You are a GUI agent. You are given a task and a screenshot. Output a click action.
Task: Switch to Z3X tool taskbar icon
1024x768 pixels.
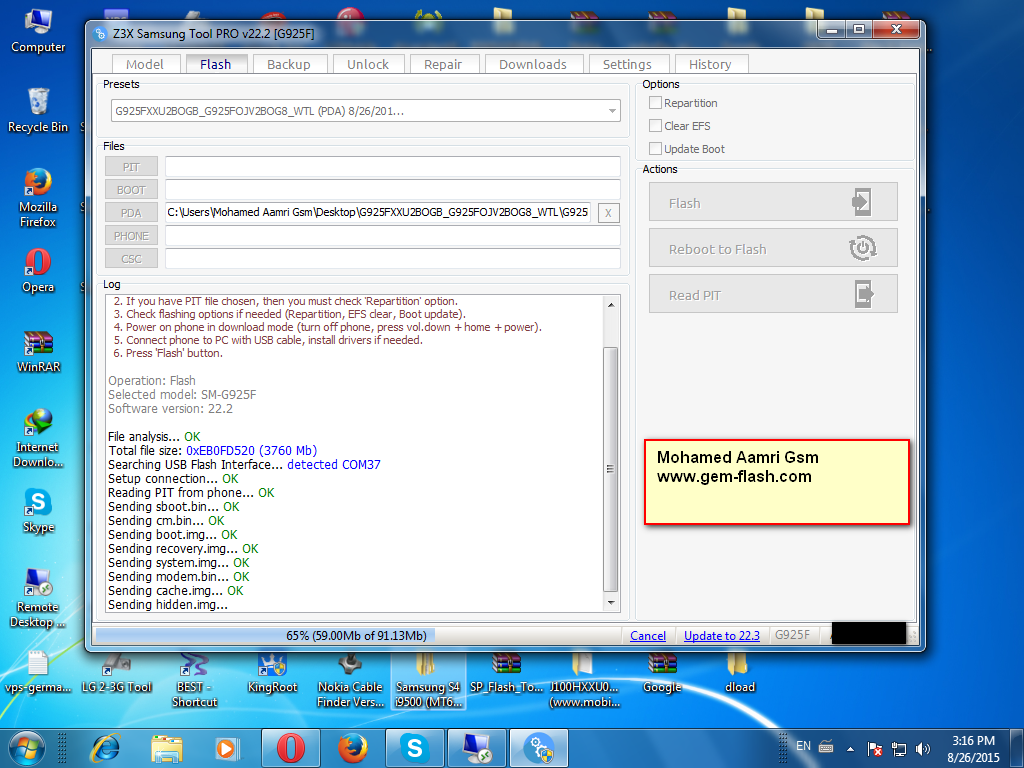coord(539,748)
